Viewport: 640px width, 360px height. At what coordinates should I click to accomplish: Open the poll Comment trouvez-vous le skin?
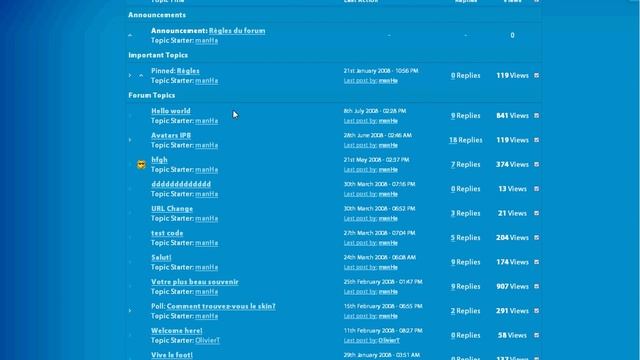(x=221, y=307)
